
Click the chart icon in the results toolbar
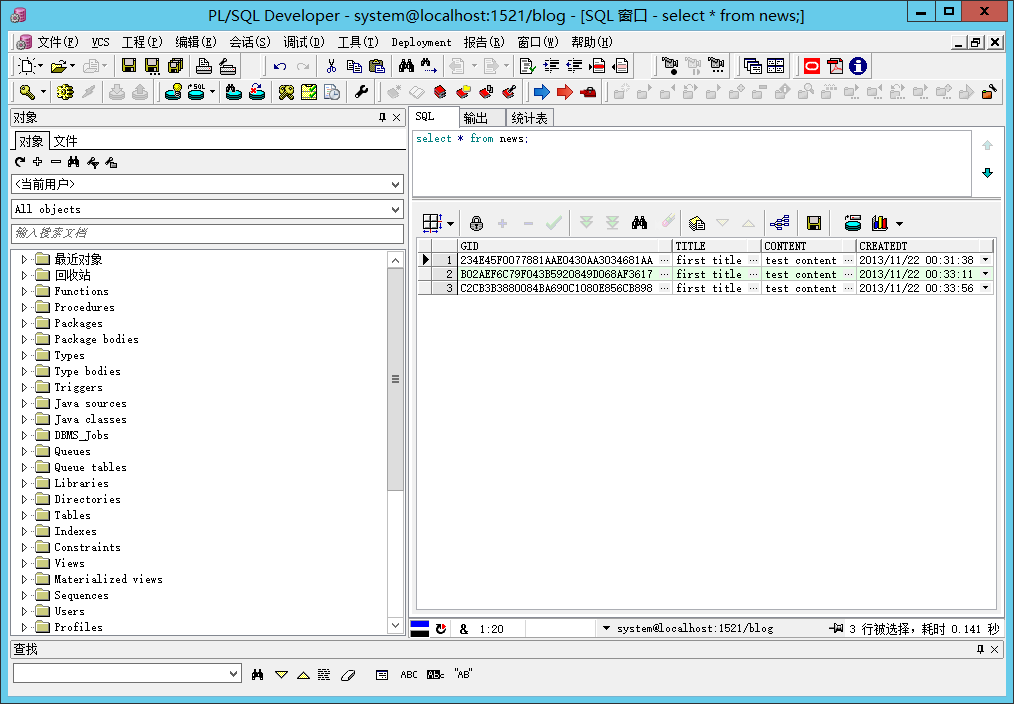coord(879,223)
